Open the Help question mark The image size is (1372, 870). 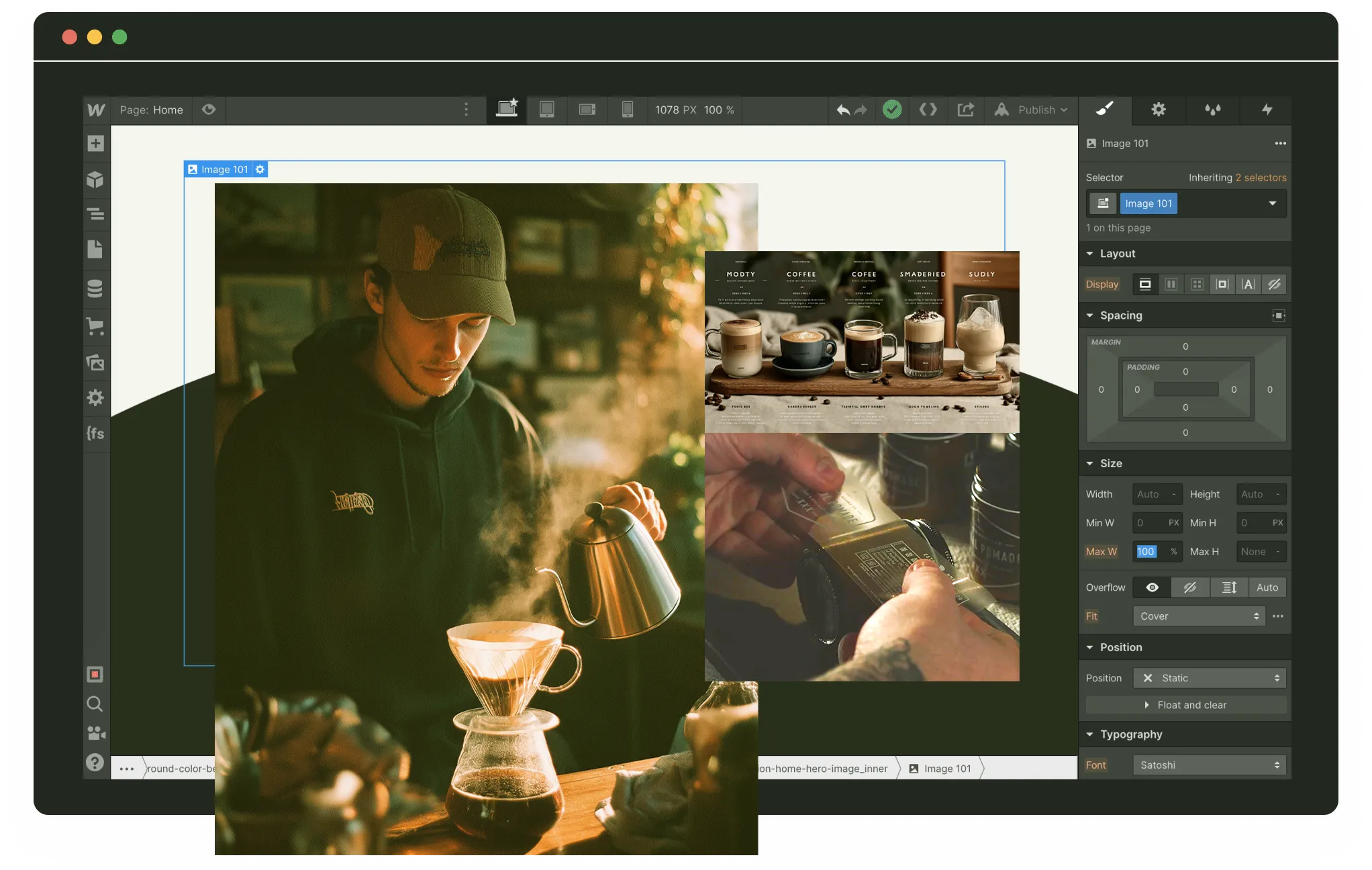click(95, 763)
